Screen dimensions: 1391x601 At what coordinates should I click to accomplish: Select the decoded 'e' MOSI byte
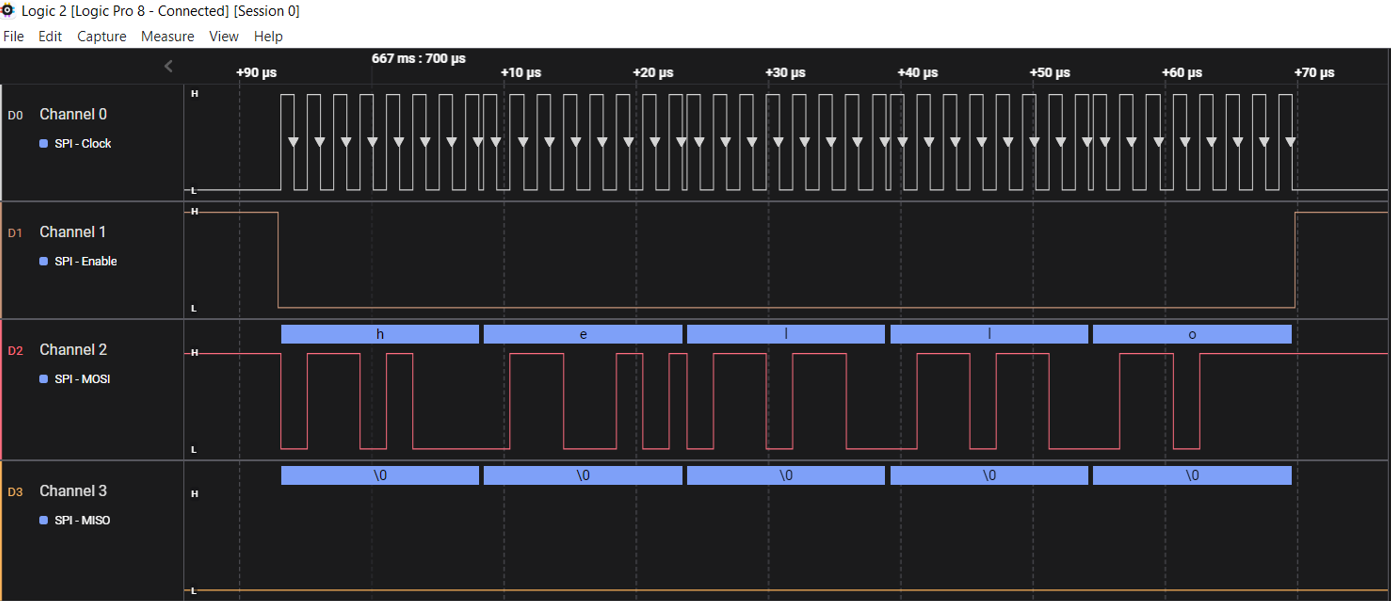583,334
